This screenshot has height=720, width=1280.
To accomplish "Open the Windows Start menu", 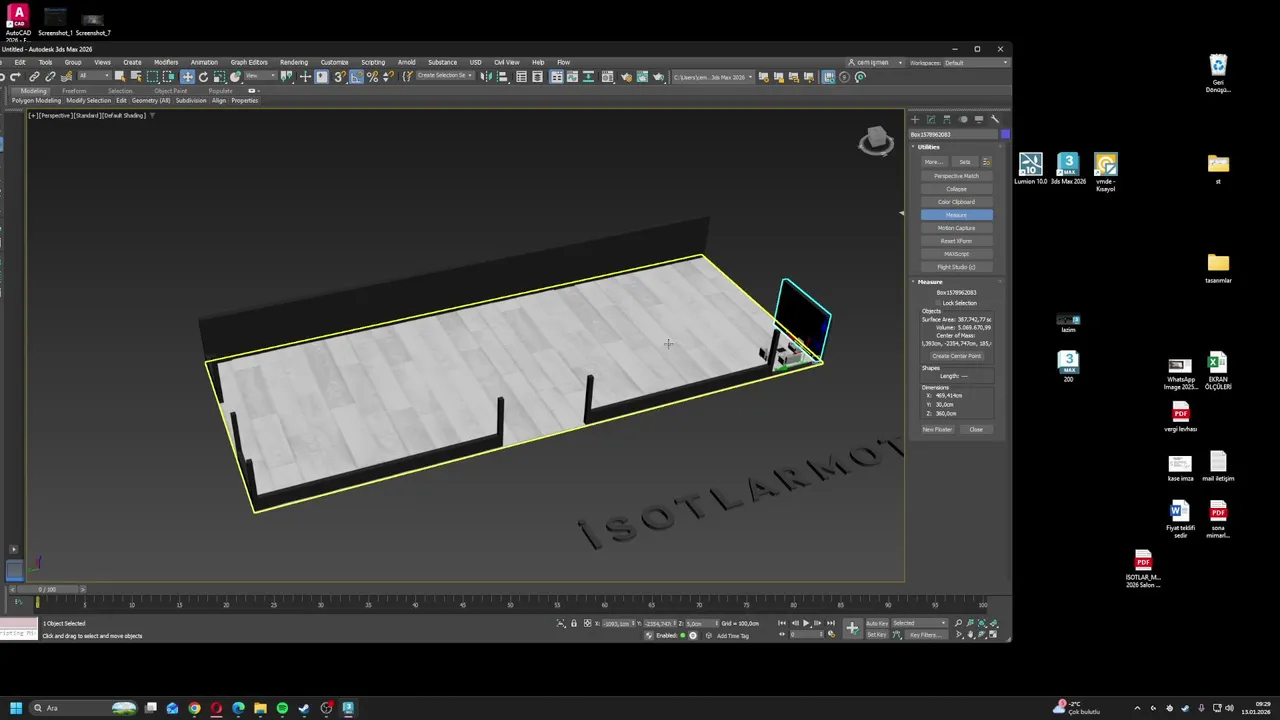I will pyautogui.click(x=16, y=708).
